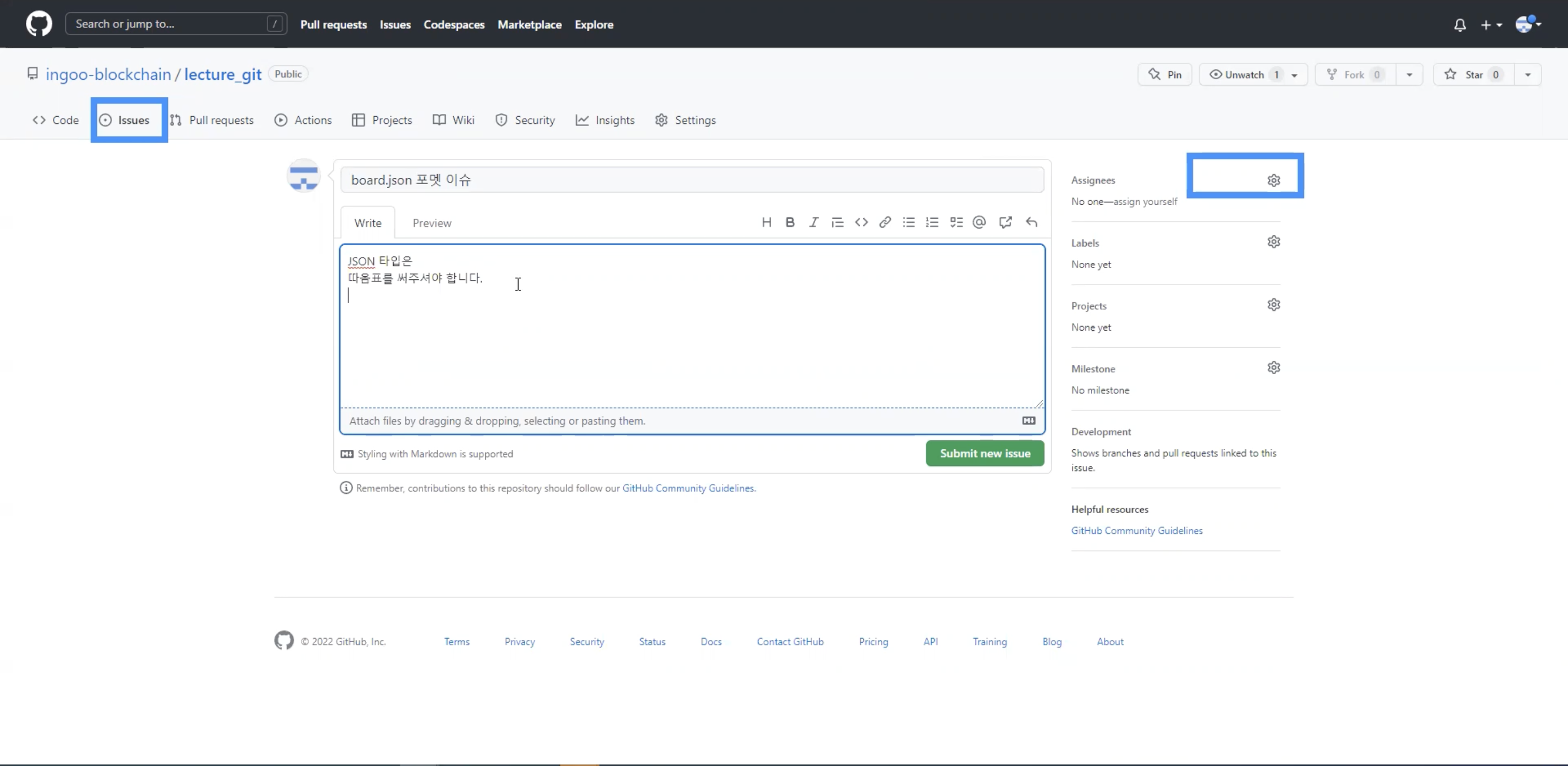Switch to the Preview tab

click(x=431, y=223)
